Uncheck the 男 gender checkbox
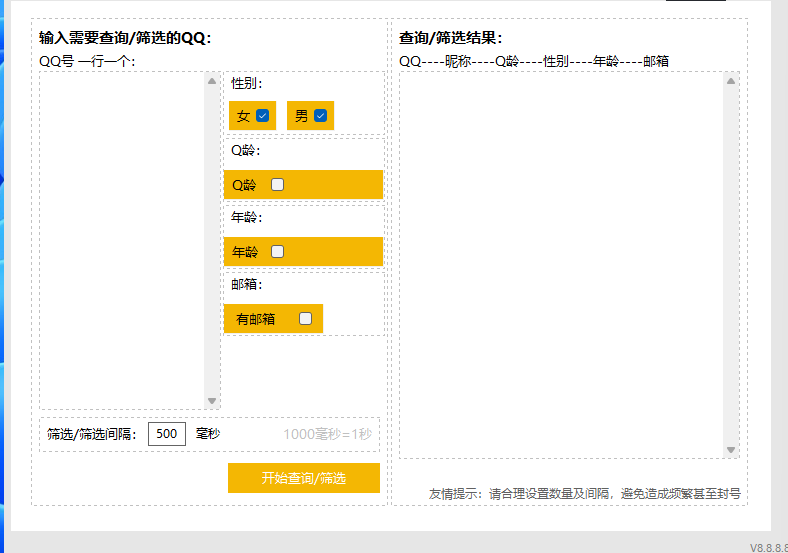The image size is (788, 553). point(321,116)
